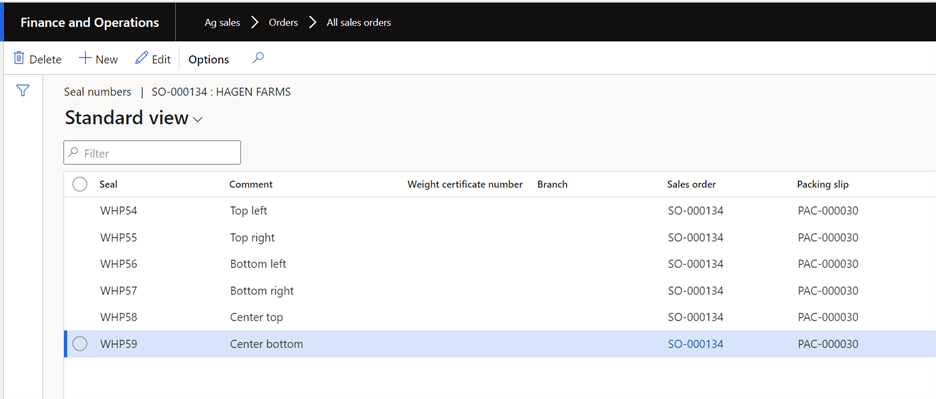Open the search magnifier in action bar
Viewport: 936px width, 399px height.
(258, 58)
